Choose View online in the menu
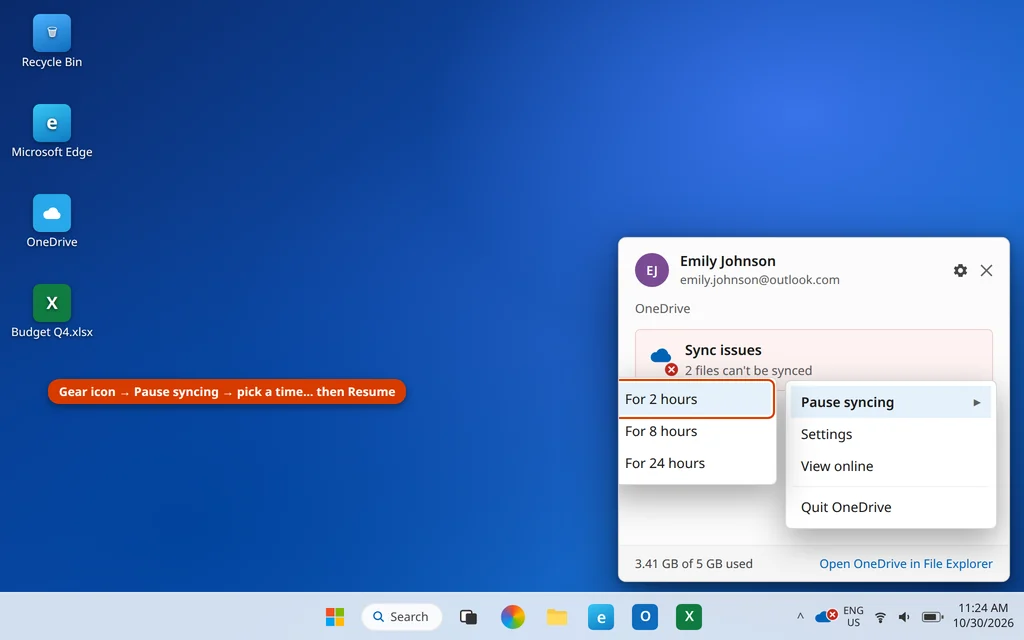 click(x=891, y=466)
